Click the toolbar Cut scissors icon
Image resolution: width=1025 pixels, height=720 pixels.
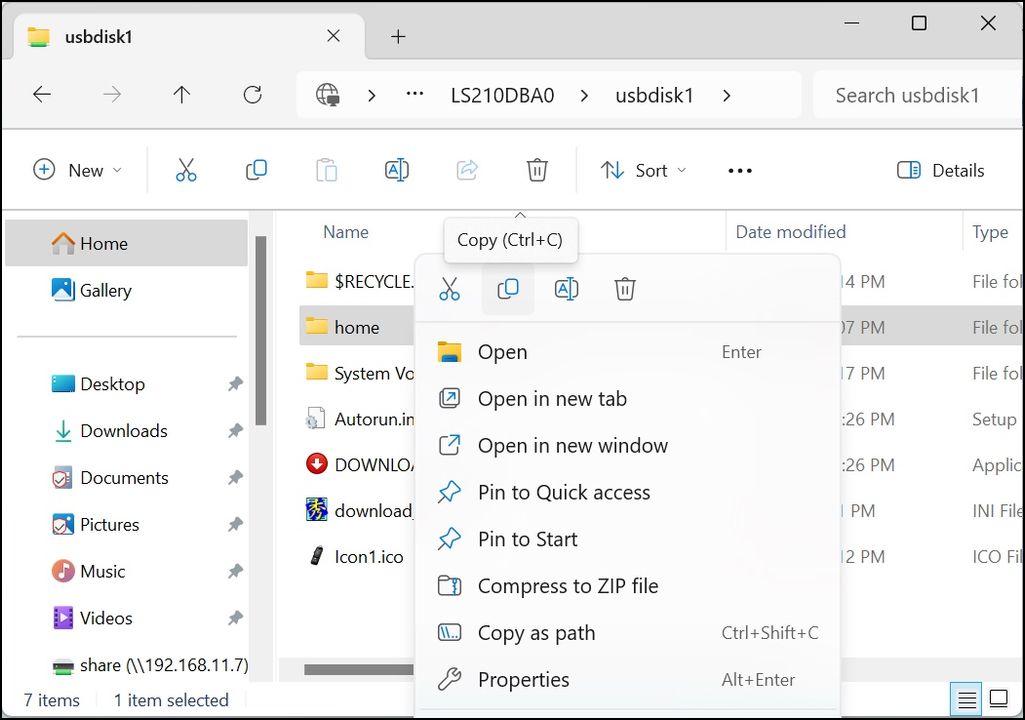pos(186,170)
